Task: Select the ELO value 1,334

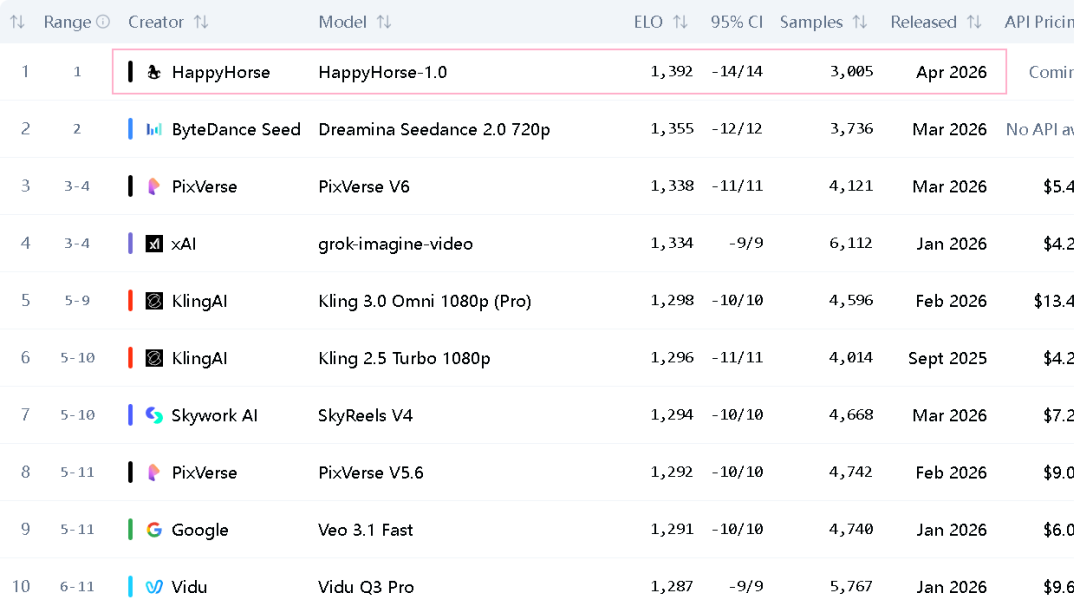Action: click(x=672, y=243)
